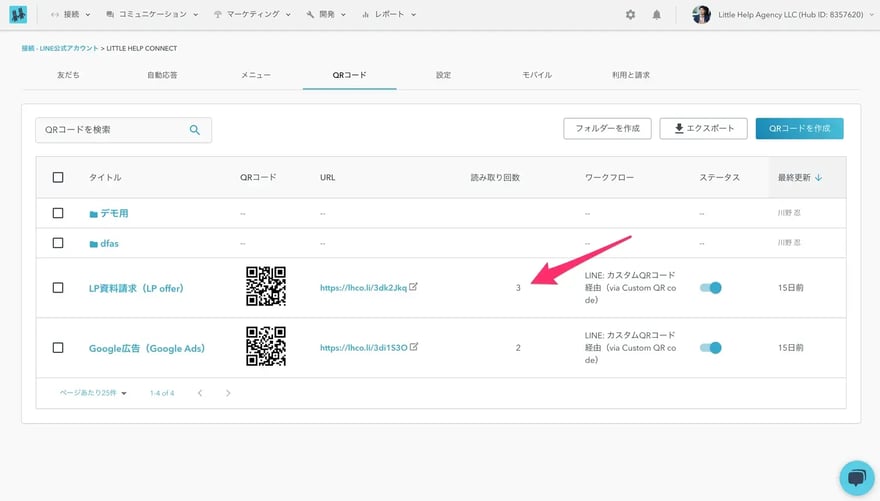Screen dimensions: 880x501
Task: Switch to the 自動応答 tab
Action: point(162,75)
